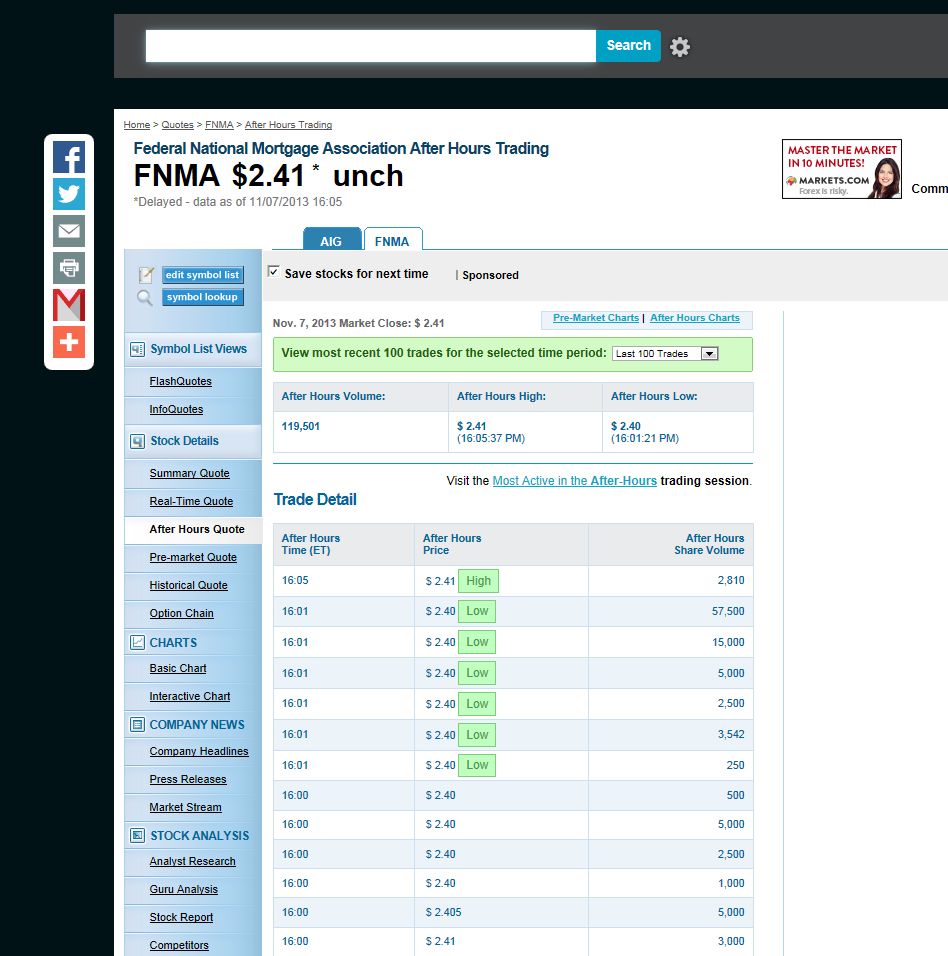Image resolution: width=948 pixels, height=956 pixels.
Task: Click the Stock Details heading
Action: 184,441
